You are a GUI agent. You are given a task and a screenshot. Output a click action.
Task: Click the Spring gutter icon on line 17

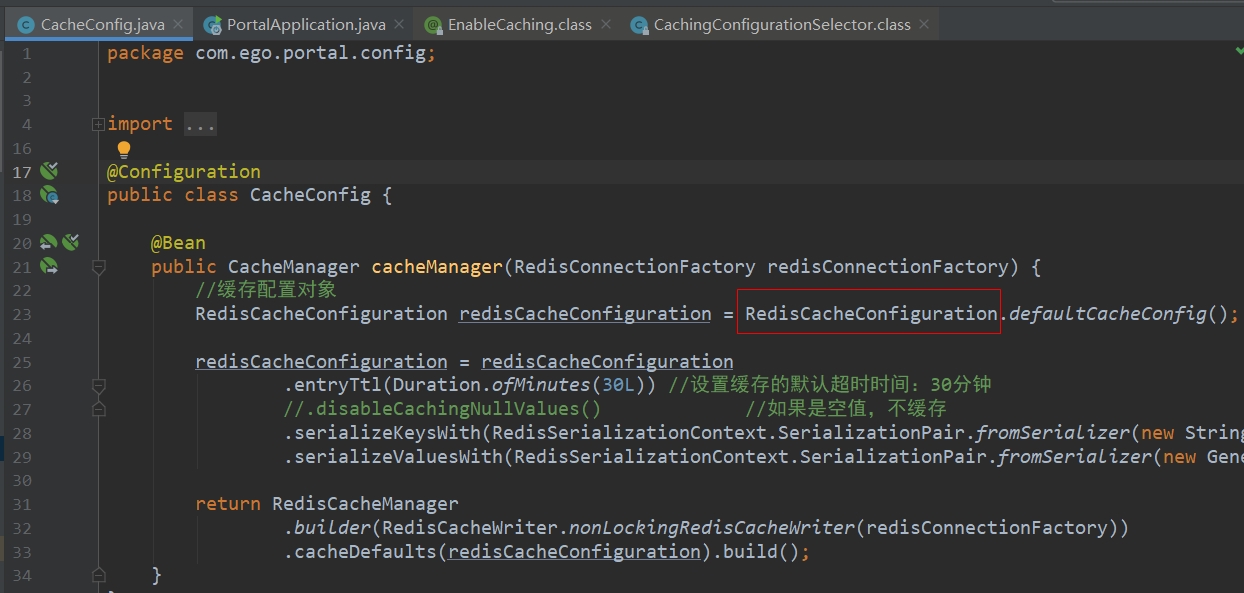(48, 171)
